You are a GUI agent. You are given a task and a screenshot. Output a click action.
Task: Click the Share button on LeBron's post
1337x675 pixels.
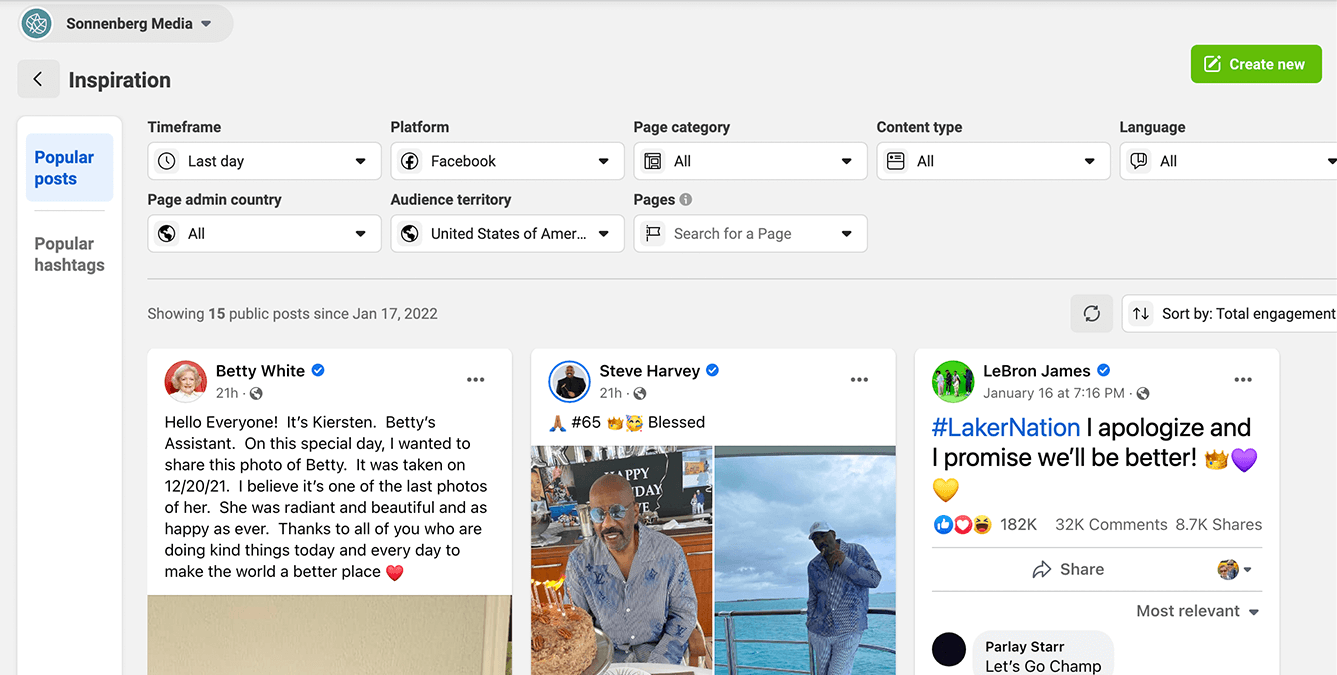(1068, 569)
